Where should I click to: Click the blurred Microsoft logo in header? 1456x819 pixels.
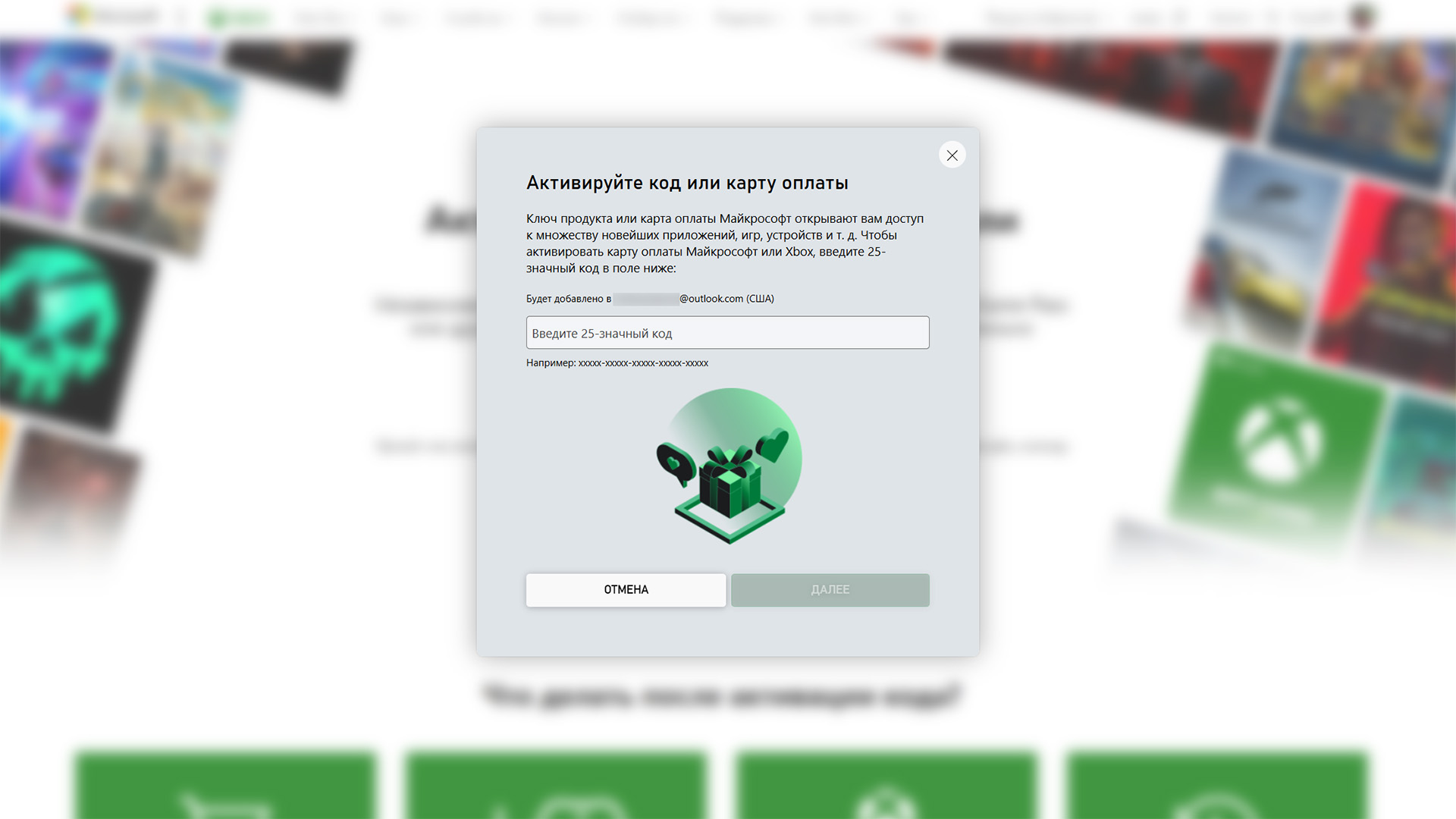114,15
